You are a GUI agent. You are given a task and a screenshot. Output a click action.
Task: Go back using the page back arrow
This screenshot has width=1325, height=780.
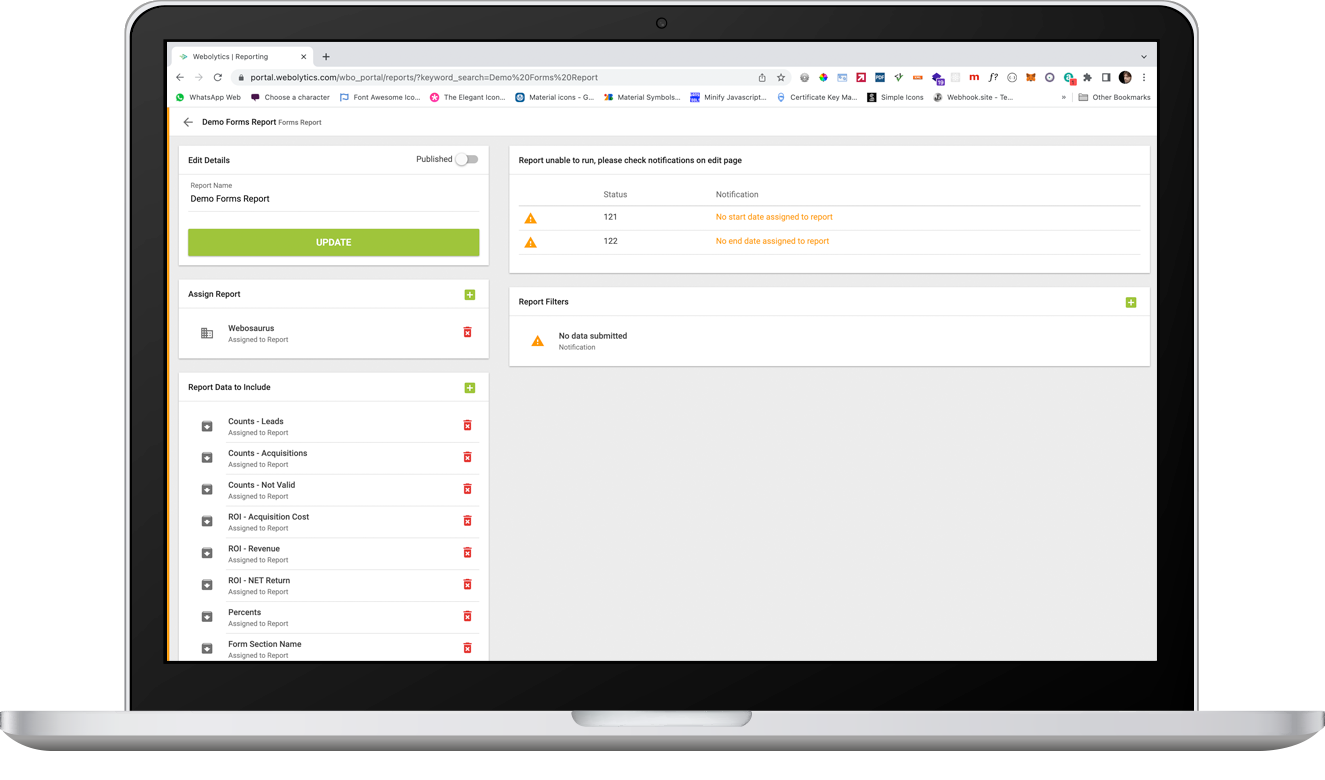[188, 122]
